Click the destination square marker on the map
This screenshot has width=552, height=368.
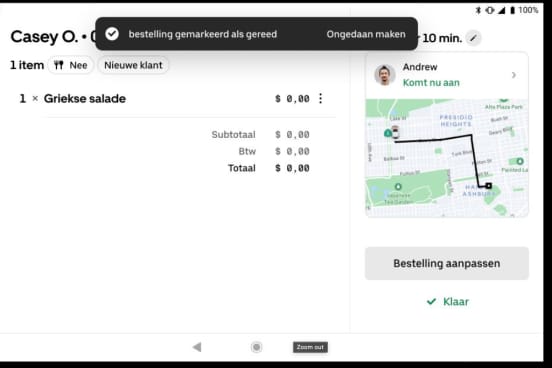(489, 186)
